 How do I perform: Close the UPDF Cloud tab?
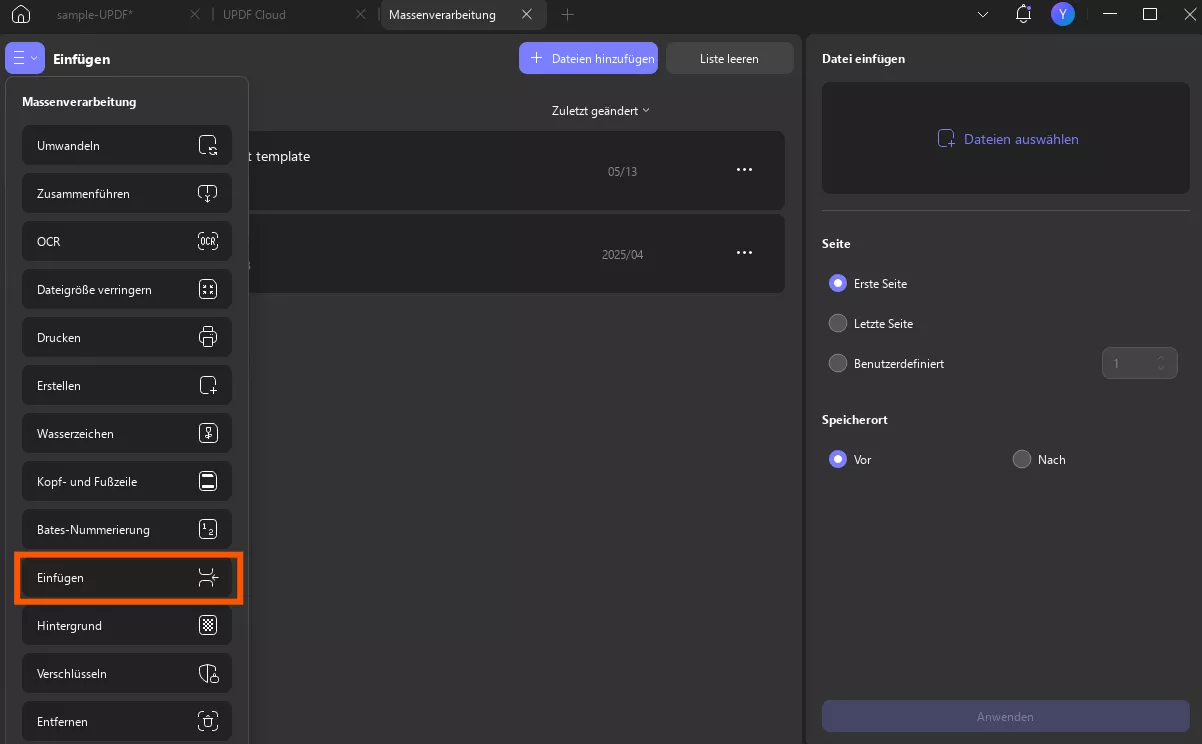(360, 15)
